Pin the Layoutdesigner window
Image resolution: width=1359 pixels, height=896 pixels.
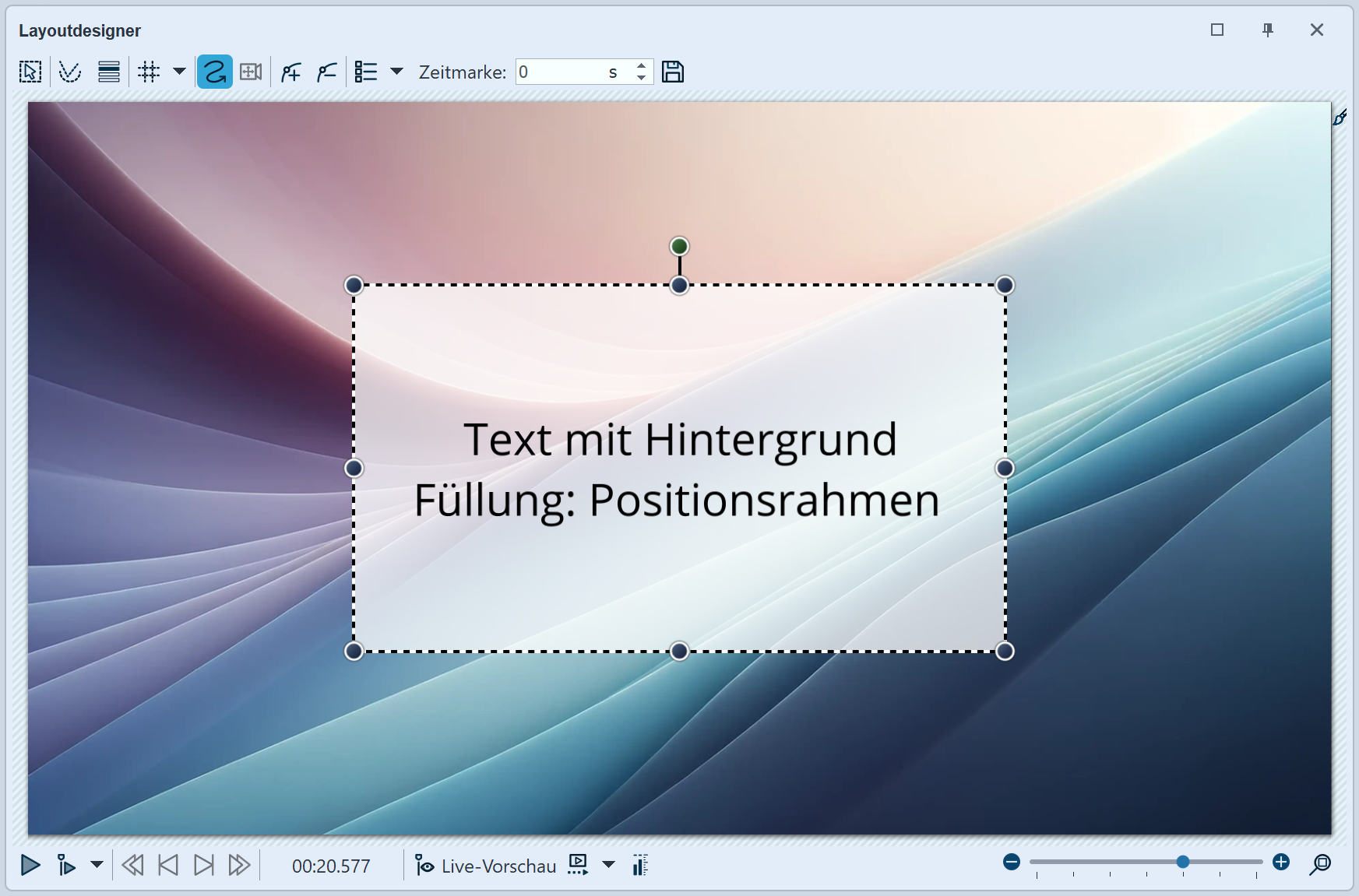click(x=1267, y=30)
